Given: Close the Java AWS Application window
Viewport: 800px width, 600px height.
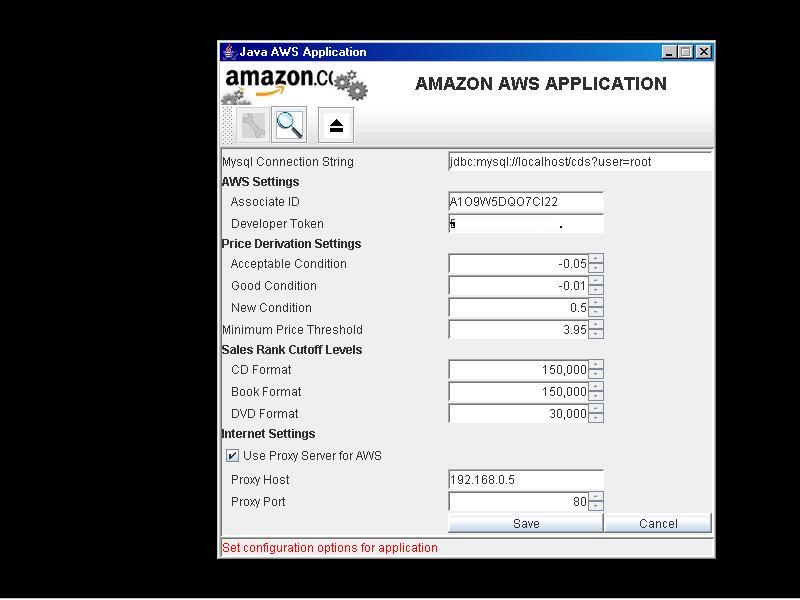Looking at the screenshot, I should click(x=704, y=52).
